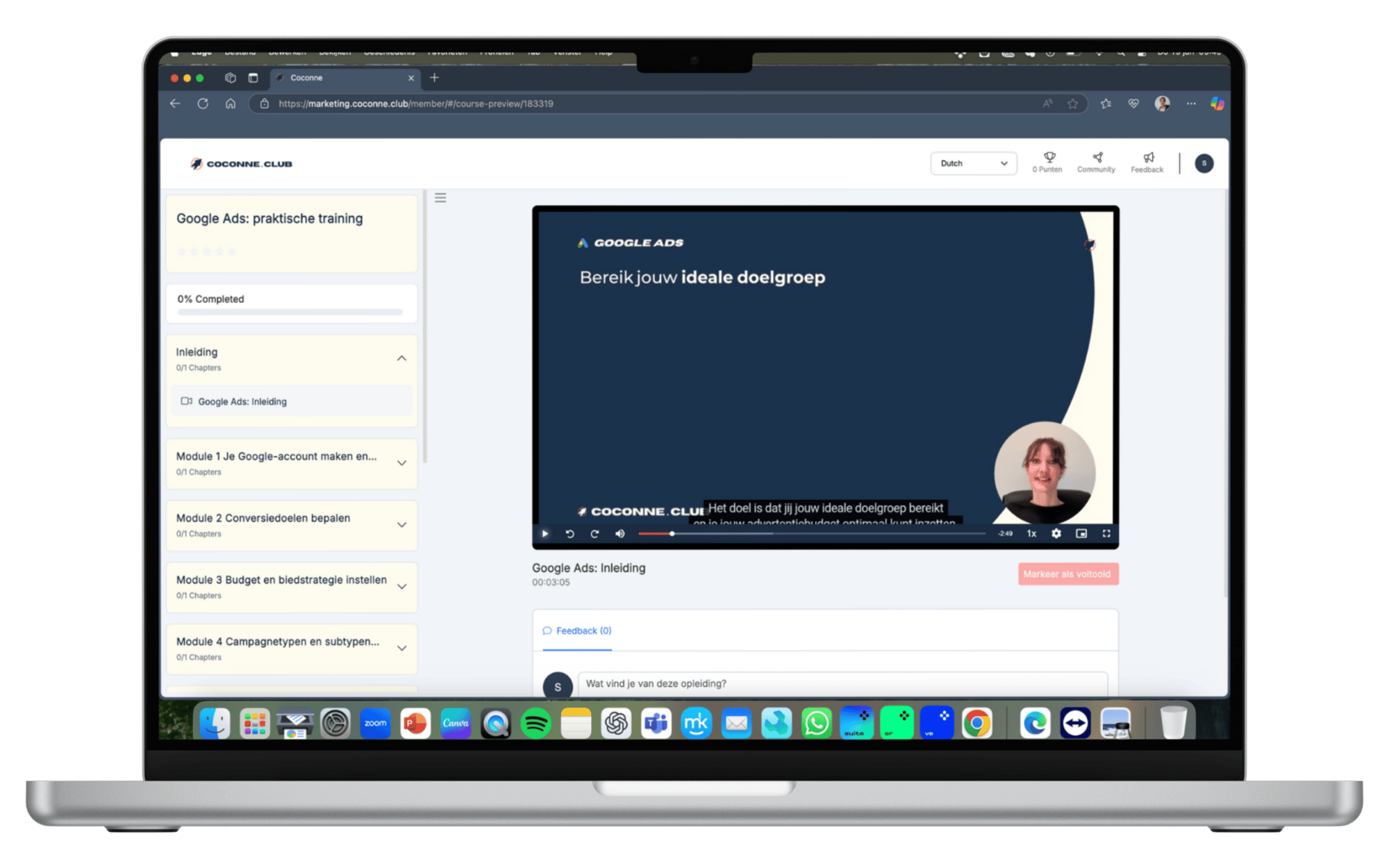The image size is (1389, 868).
Task: Click the Wat vind je van deze opleiding field
Action: 842,683
